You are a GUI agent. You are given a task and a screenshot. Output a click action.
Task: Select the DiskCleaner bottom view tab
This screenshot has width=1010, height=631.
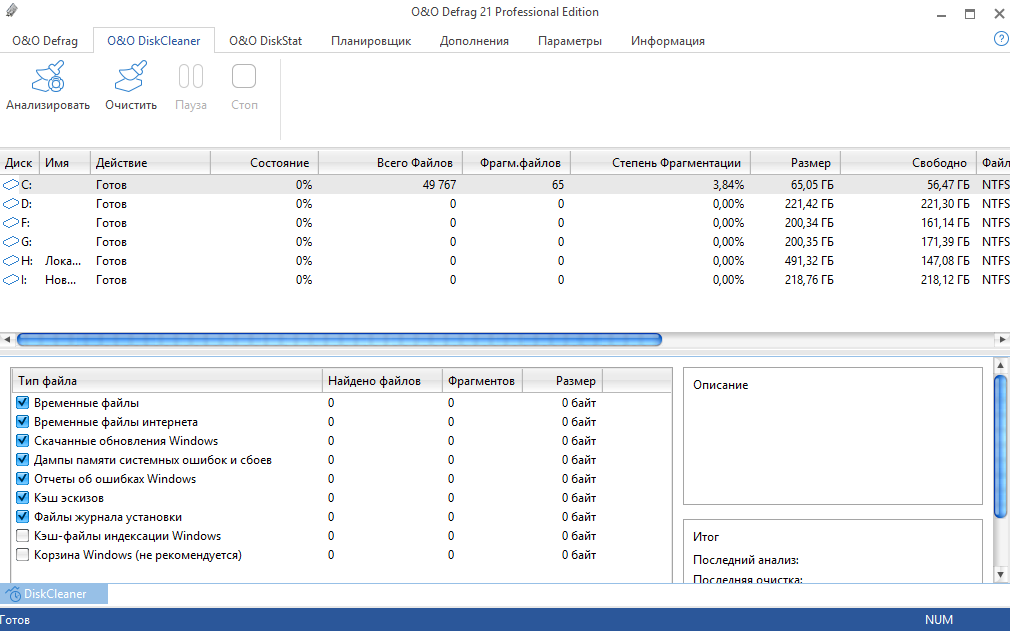tap(54, 594)
